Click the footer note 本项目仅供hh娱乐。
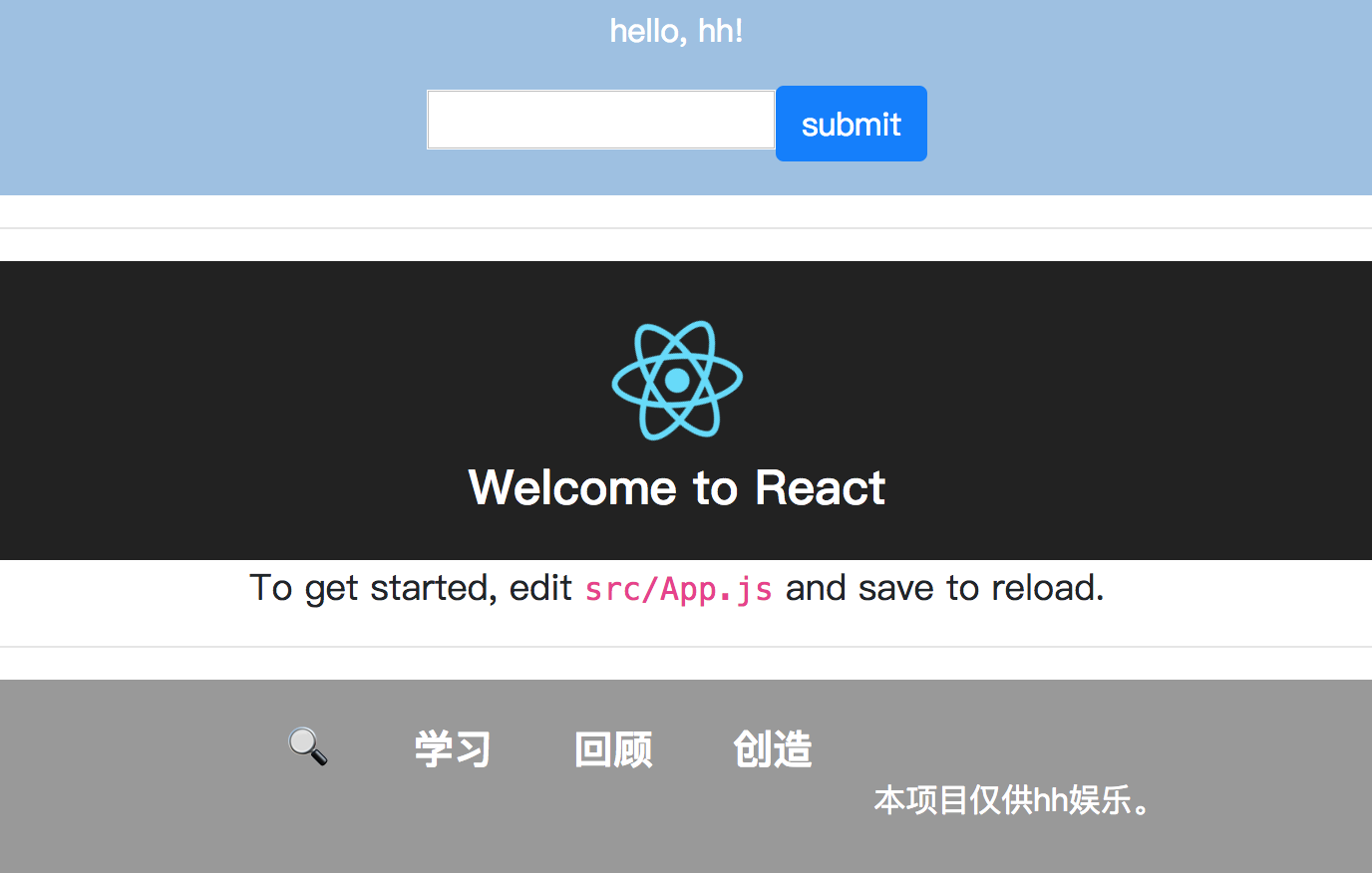The height and width of the screenshot is (873, 1372). pyautogui.click(x=1013, y=800)
